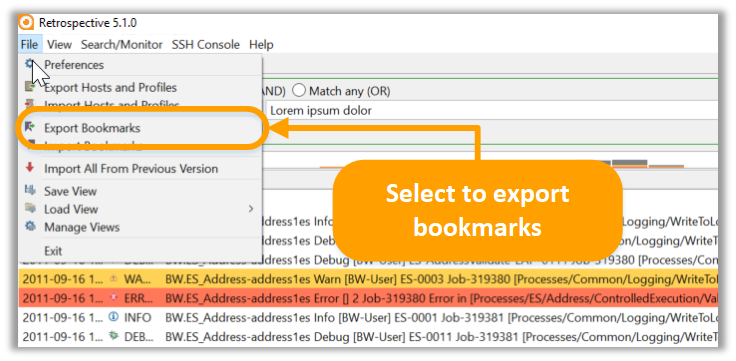Open the Help menu
This screenshot has height=361, width=736.
[261, 45]
